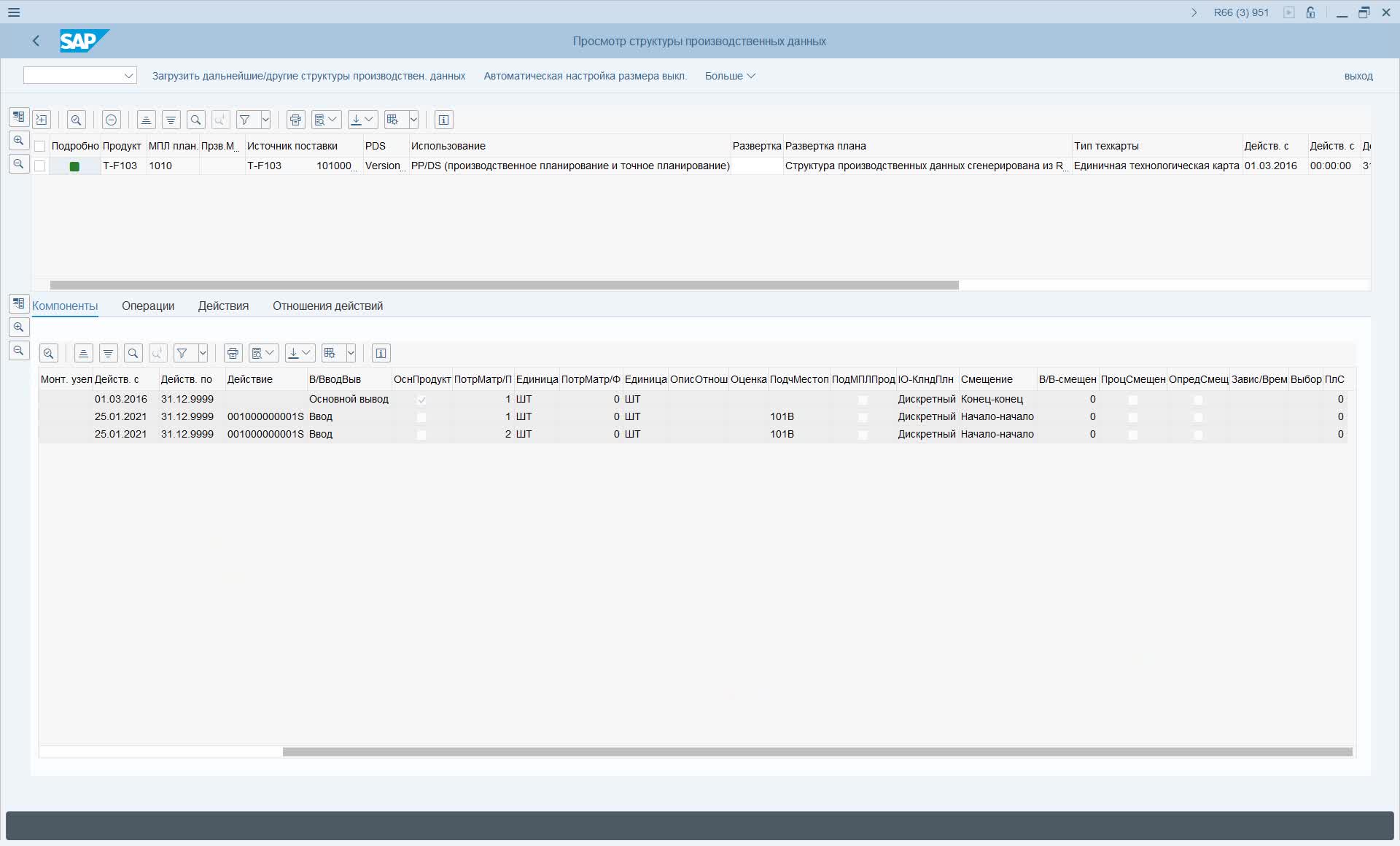
Task: Click the SAP logo
Action: 84,41
